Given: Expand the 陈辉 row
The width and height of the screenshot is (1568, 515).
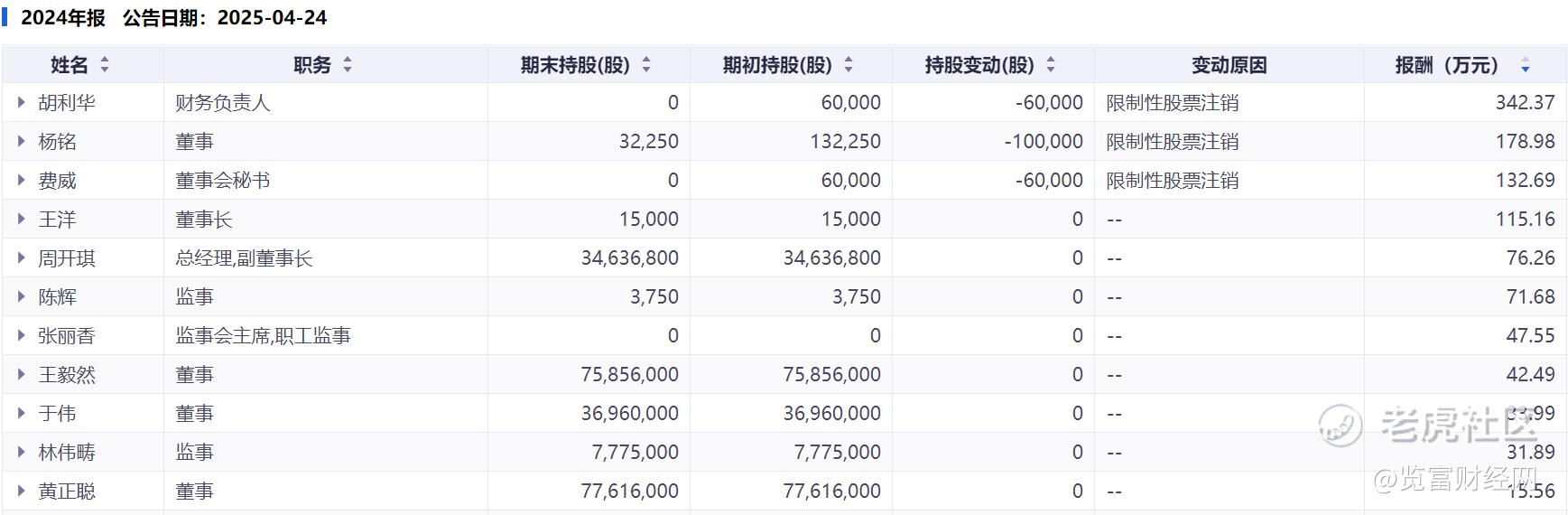Looking at the screenshot, I should [22, 297].
